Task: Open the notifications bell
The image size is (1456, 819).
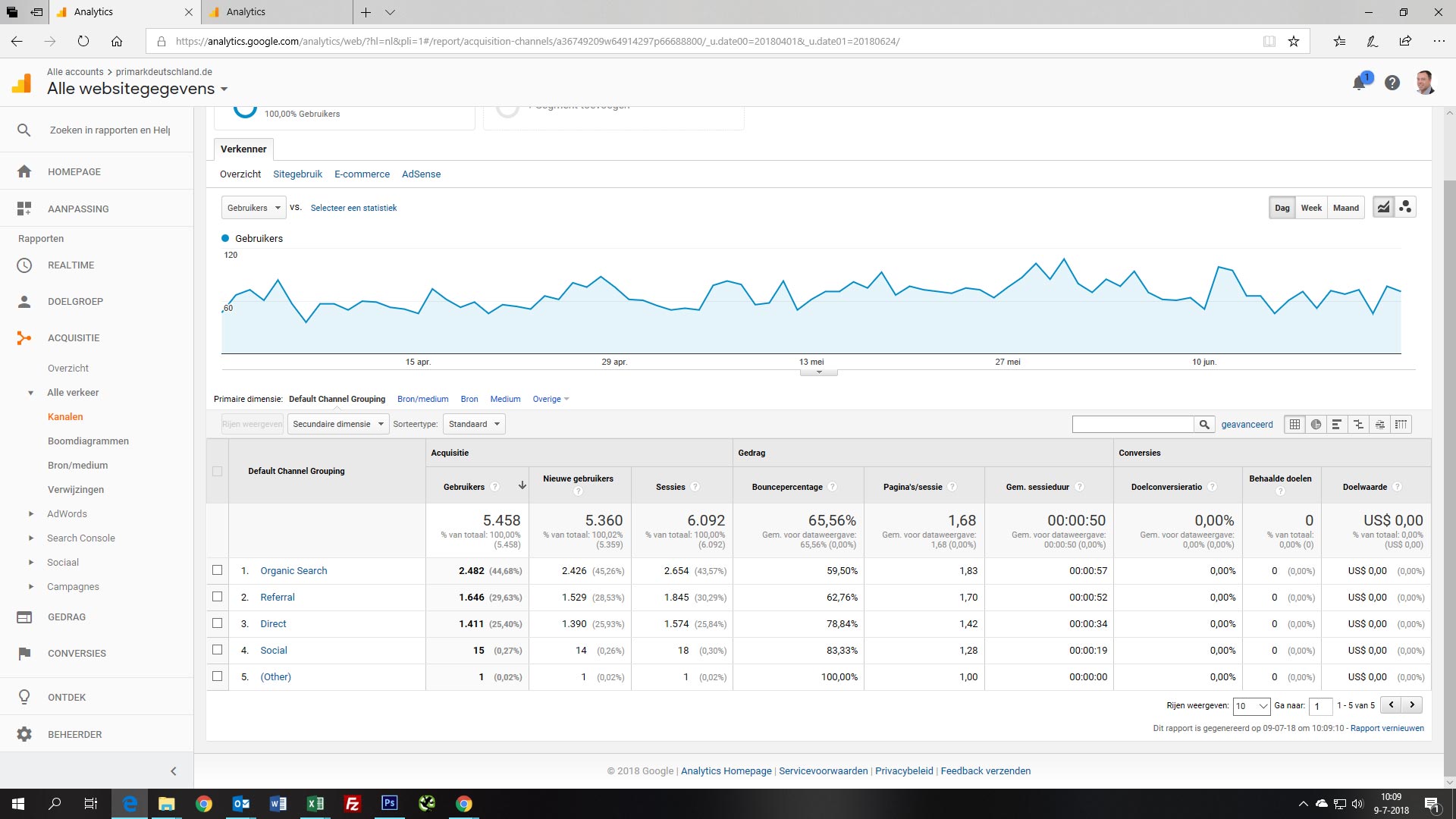Action: tap(1359, 83)
